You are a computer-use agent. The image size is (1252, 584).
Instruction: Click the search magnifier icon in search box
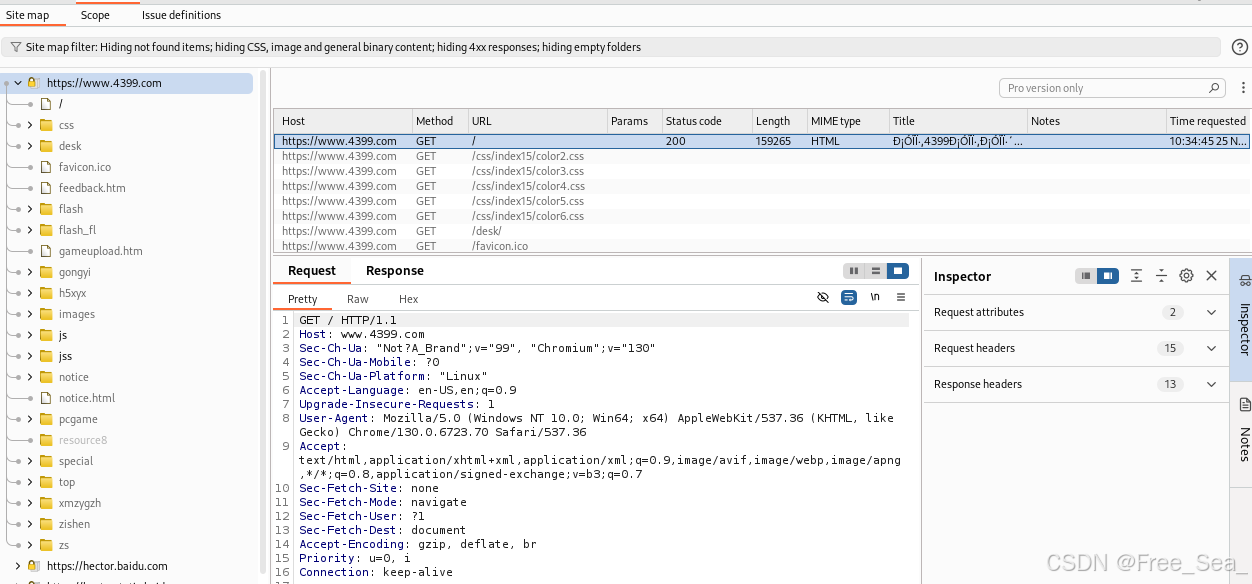(x=1215, y=88)
